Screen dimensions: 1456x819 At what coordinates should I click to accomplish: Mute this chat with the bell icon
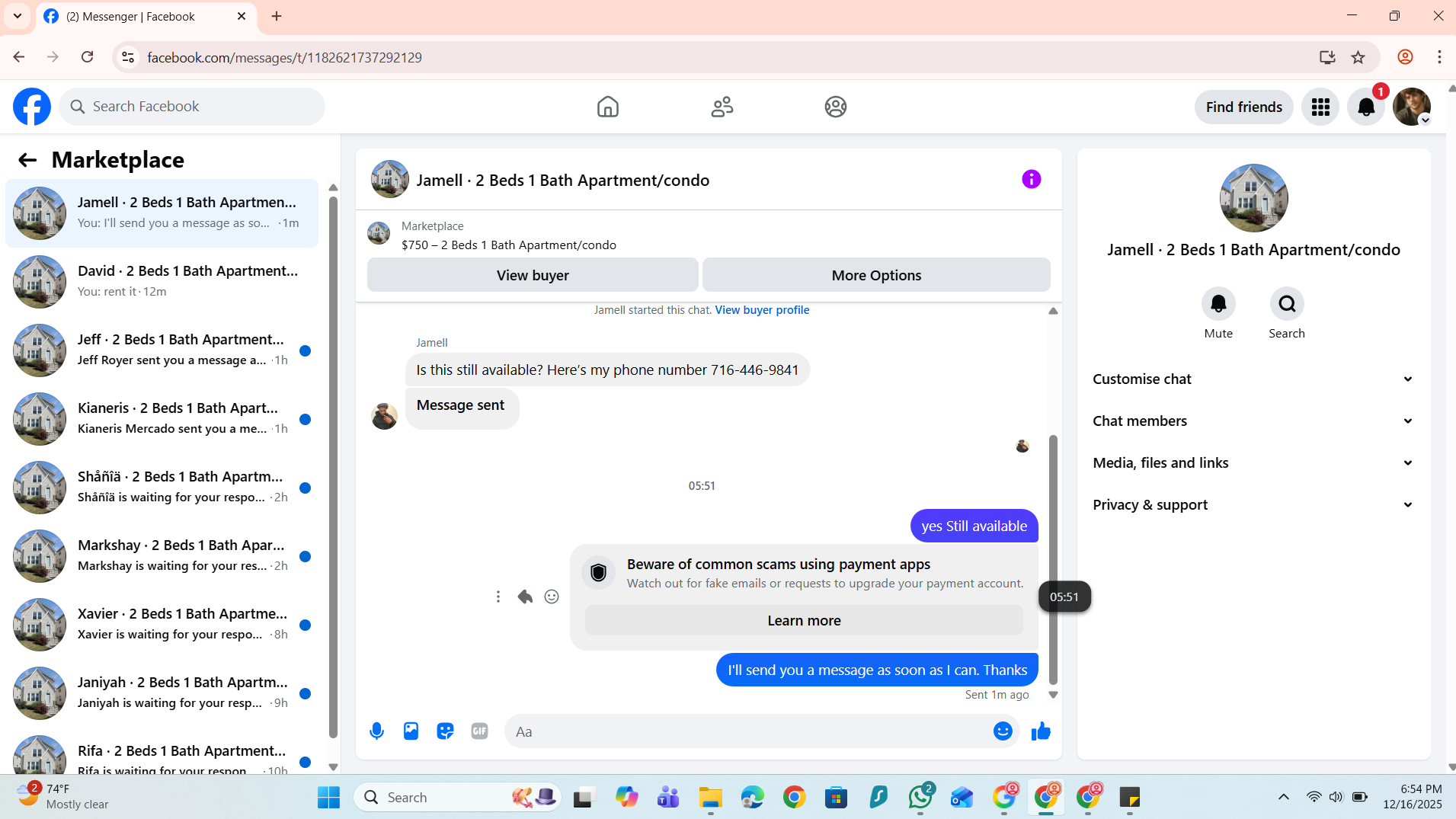tap(1218, 304)
